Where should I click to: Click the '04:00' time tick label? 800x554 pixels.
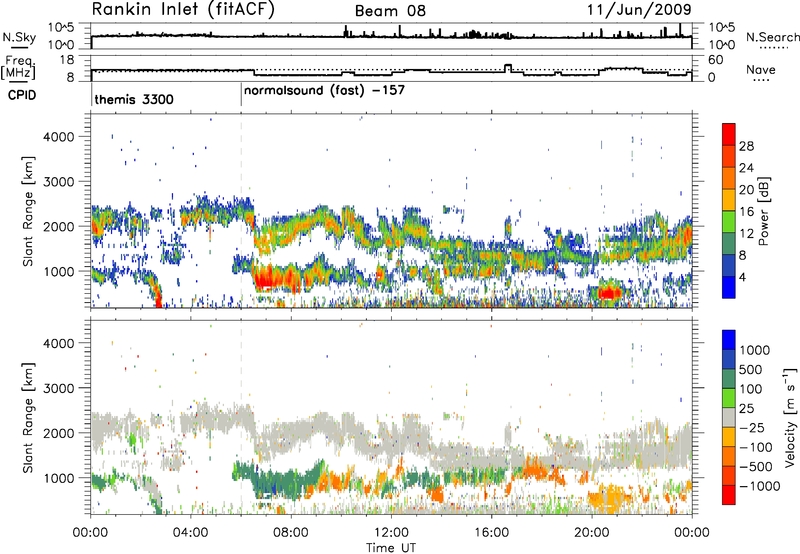click(x=191, y=533)
